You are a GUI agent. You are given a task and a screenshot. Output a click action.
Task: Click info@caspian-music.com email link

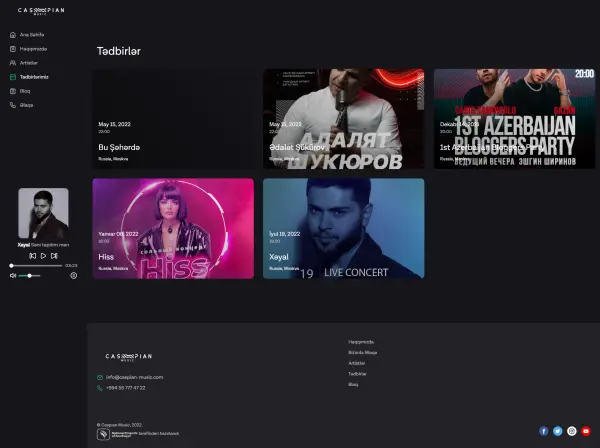click(134, 377)
